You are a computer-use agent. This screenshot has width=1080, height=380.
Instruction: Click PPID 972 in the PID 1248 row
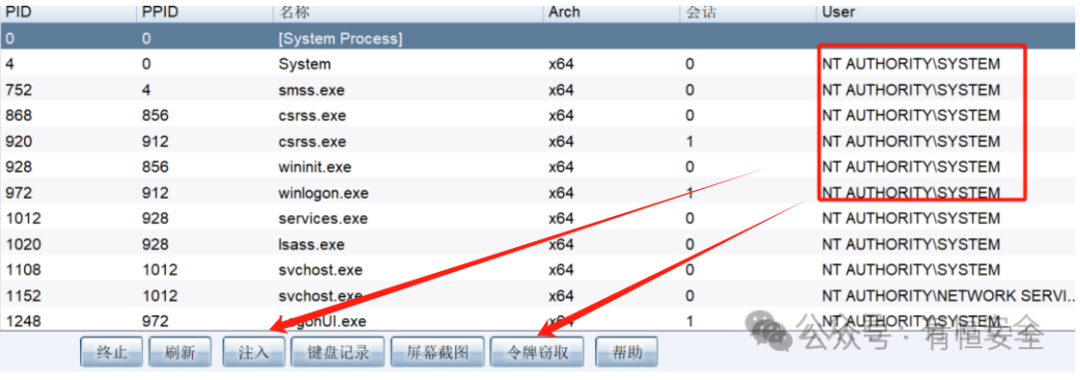[x=156, y=321]
